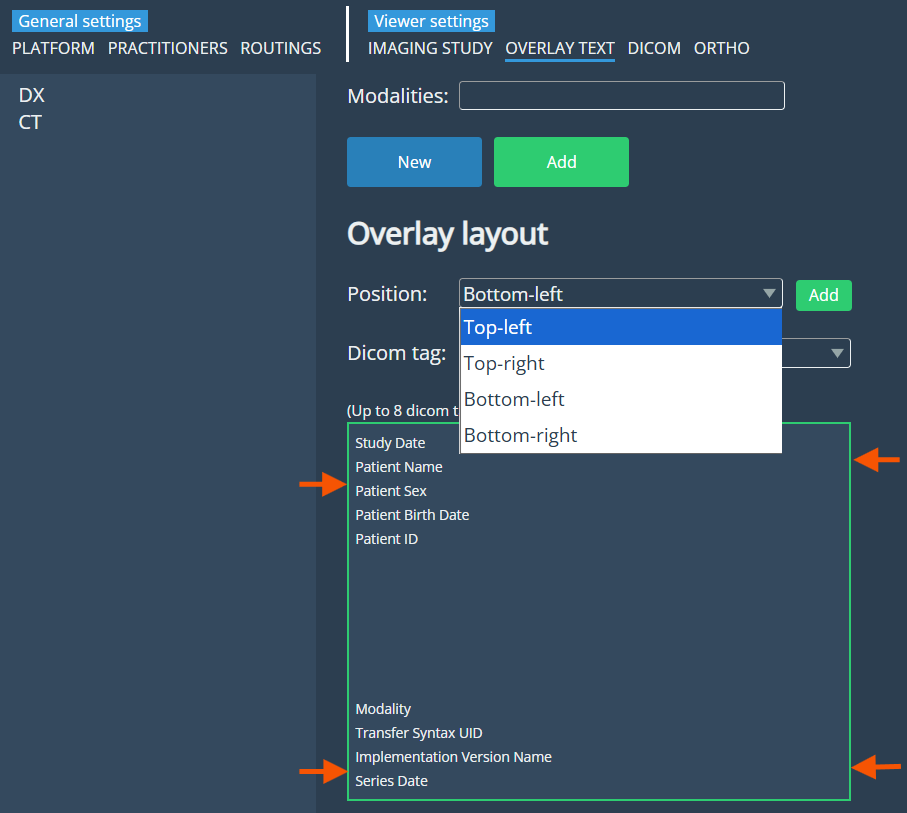Open the Dicom tag dropdown arrow

[x=836, y=353]
